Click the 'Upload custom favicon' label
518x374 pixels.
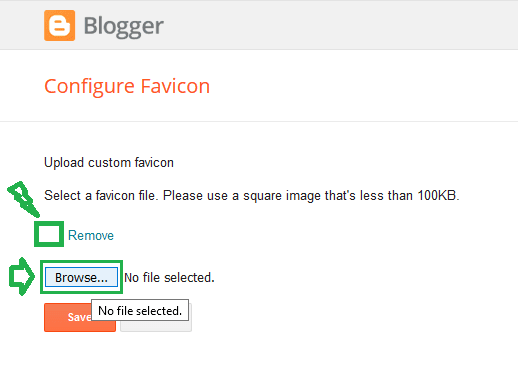click(109, 163)
